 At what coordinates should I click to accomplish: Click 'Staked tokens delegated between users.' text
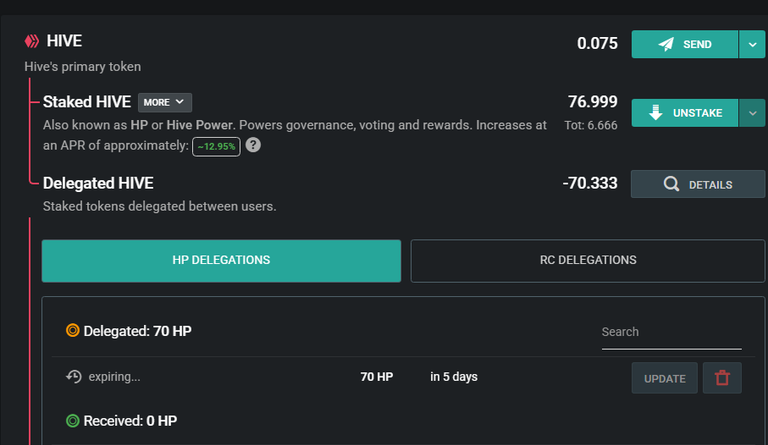pyautogui.click(x=160, y=207)
